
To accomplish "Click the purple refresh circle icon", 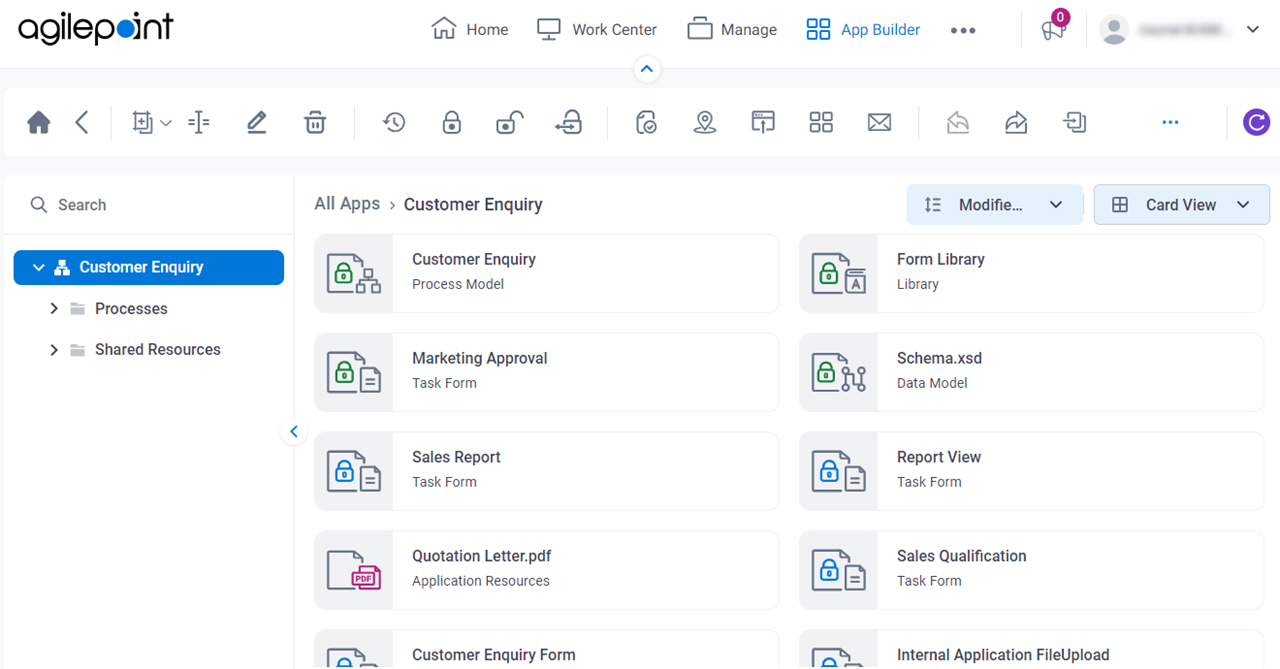I will pos(1256,123).
